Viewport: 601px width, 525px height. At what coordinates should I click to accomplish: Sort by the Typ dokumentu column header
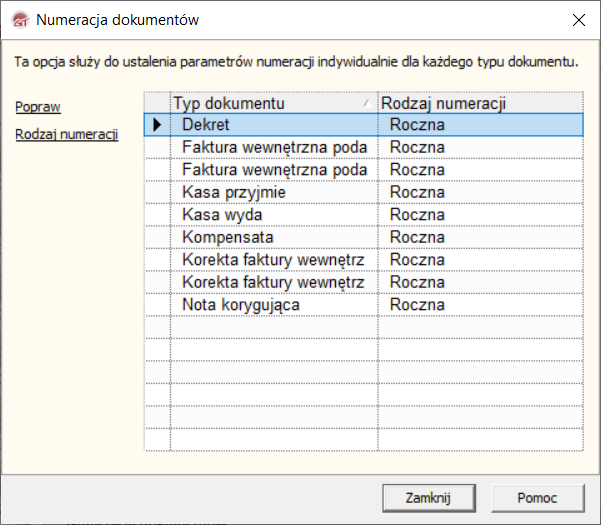[260, 103]
